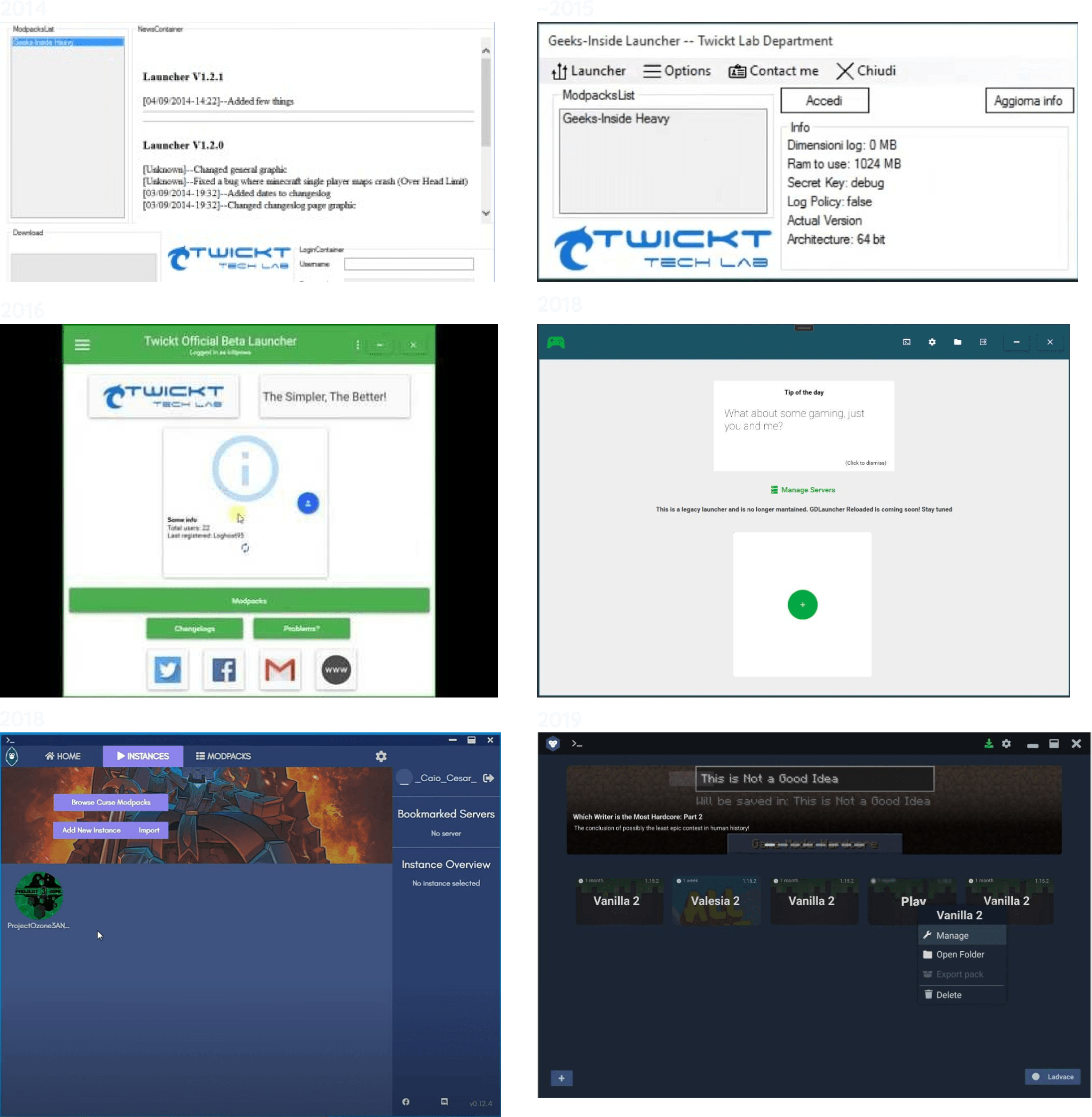This screenshot has height=1117, width=1092.
Task: Click the Ladvace account button
Action: coord(1053,1076)
